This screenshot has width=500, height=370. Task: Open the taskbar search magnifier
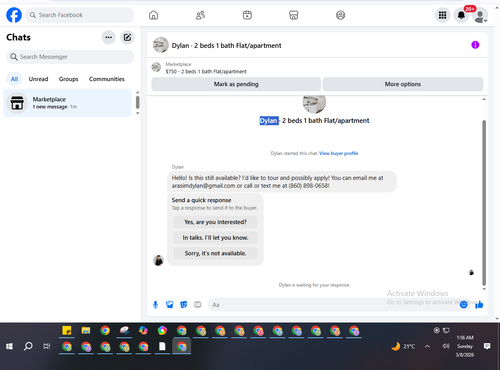pyautogui.click(x=28, y=346)
